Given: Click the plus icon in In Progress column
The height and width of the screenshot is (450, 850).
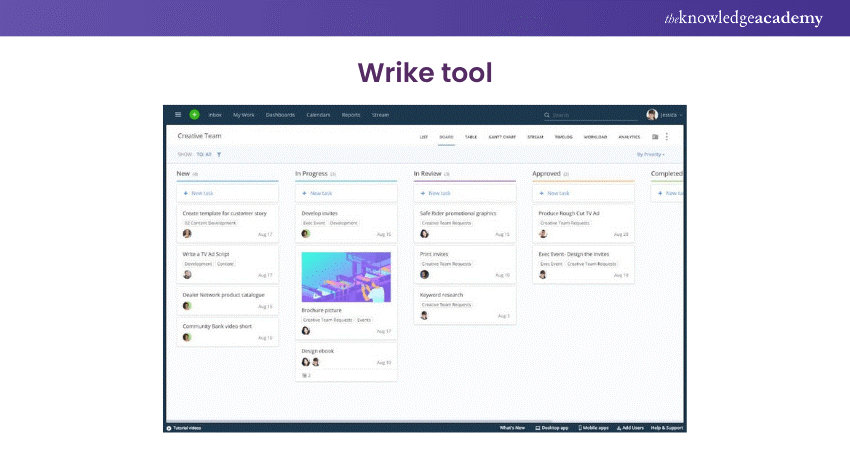Looking at the screenshot, I should pos(304,193).
